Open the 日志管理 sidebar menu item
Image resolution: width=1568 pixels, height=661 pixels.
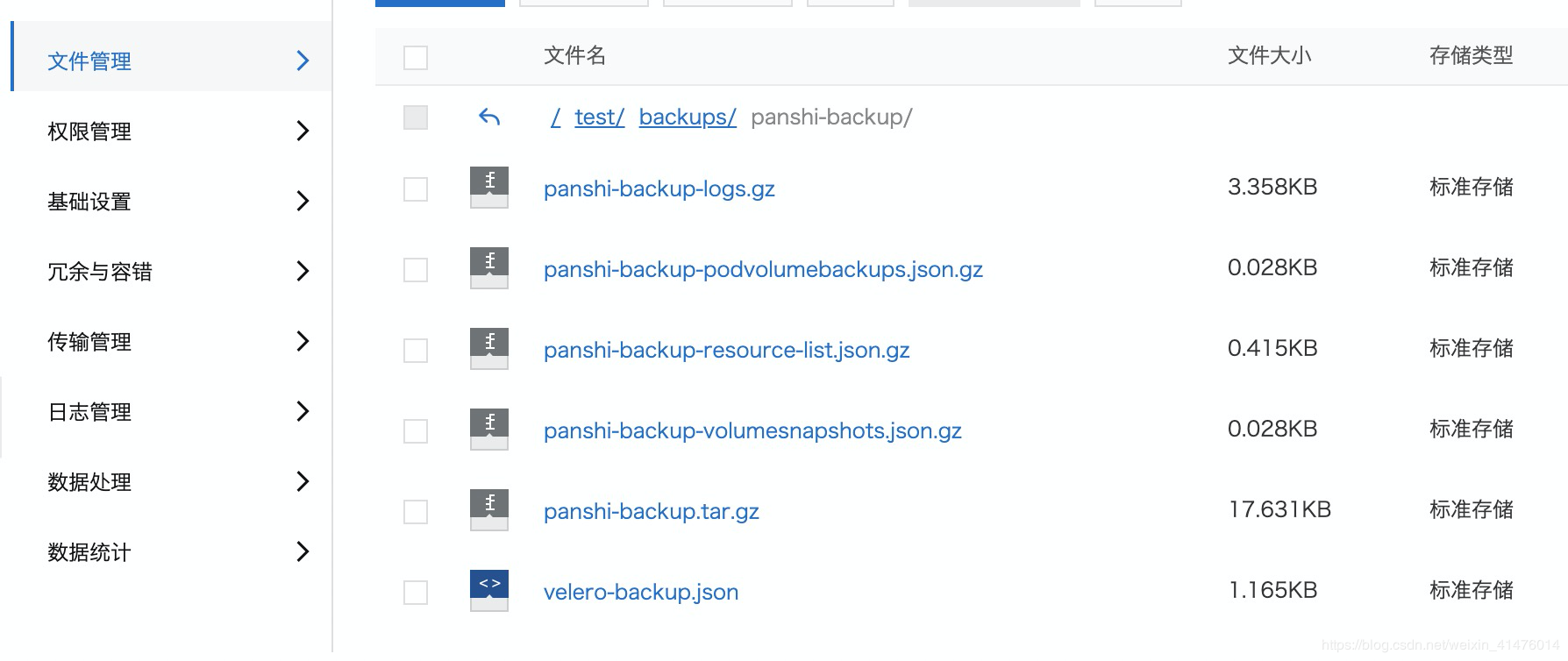172,411
